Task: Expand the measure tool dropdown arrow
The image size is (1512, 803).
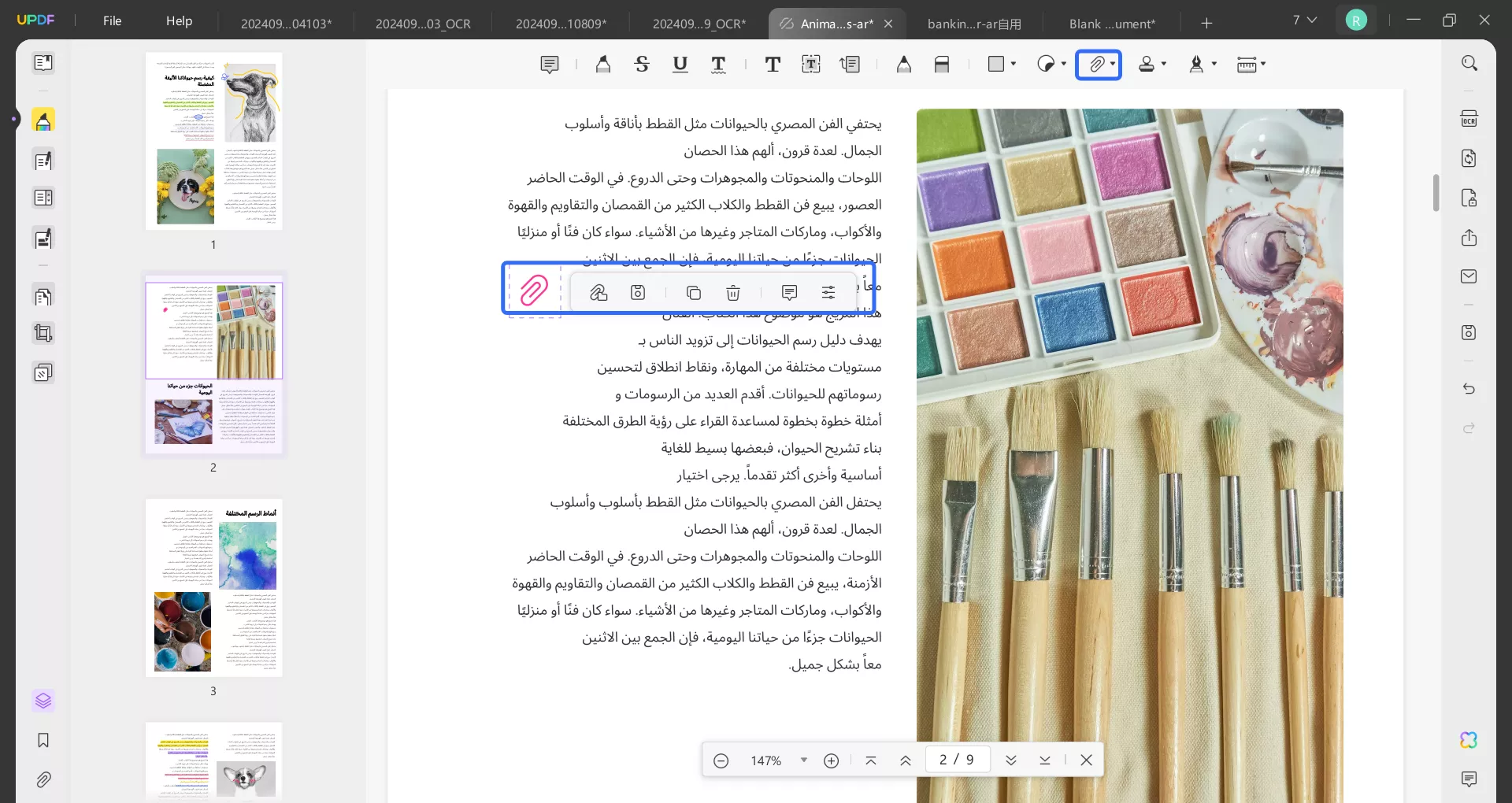Action: tap(1263, 64)
